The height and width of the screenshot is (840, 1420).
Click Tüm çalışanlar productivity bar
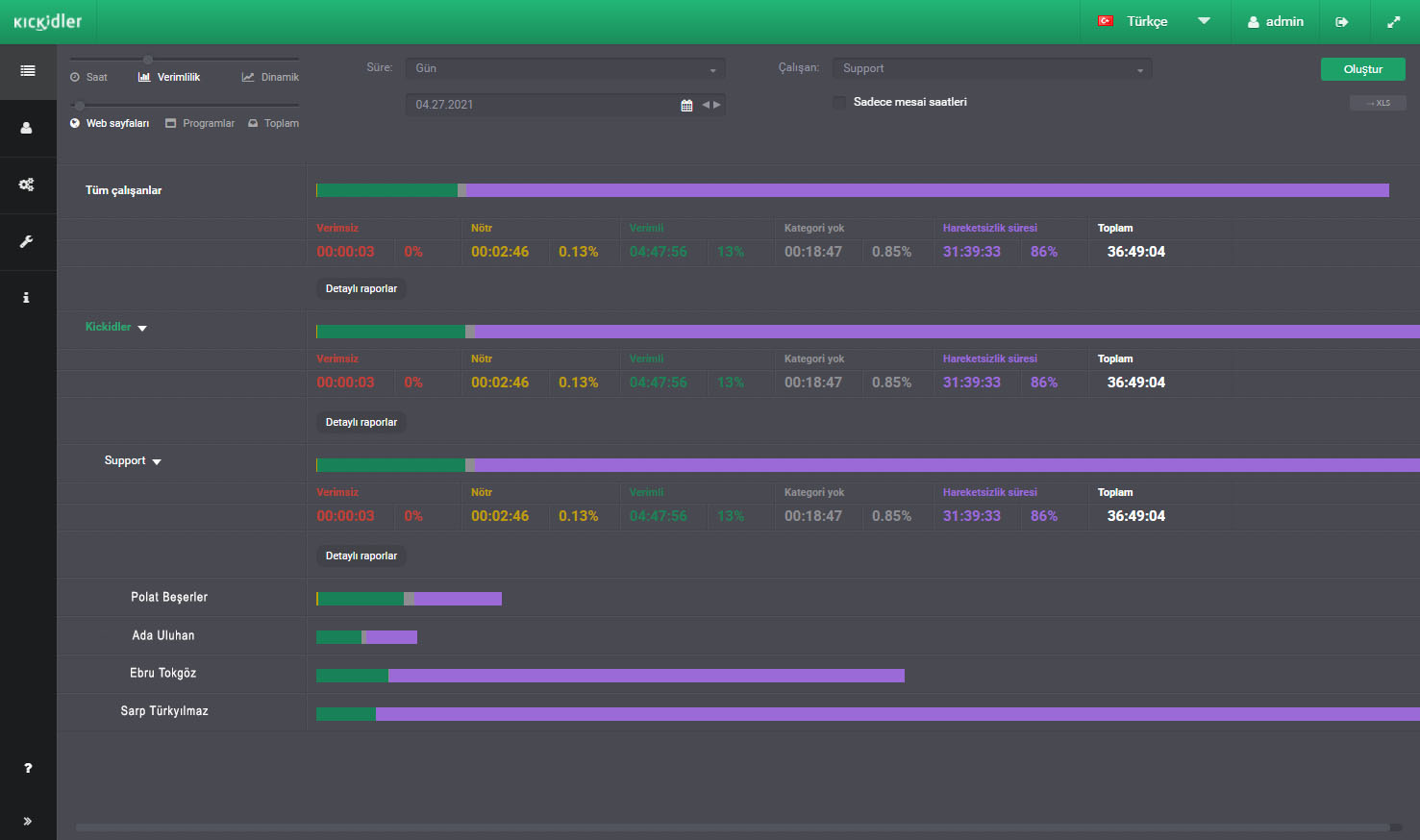(x=853, y=190)
